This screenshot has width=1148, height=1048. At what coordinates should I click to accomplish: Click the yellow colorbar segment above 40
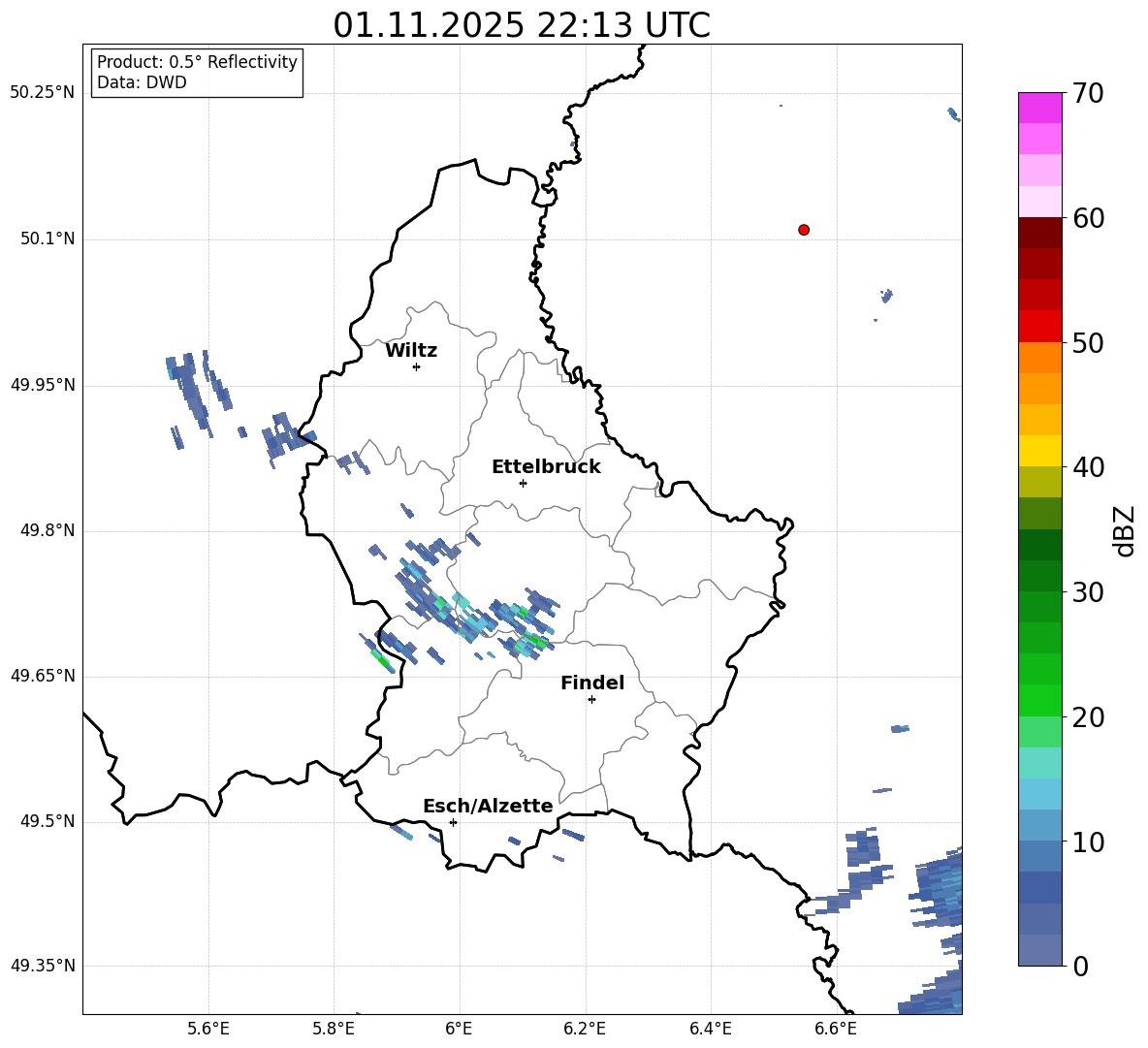click(x=1039, y=451)
